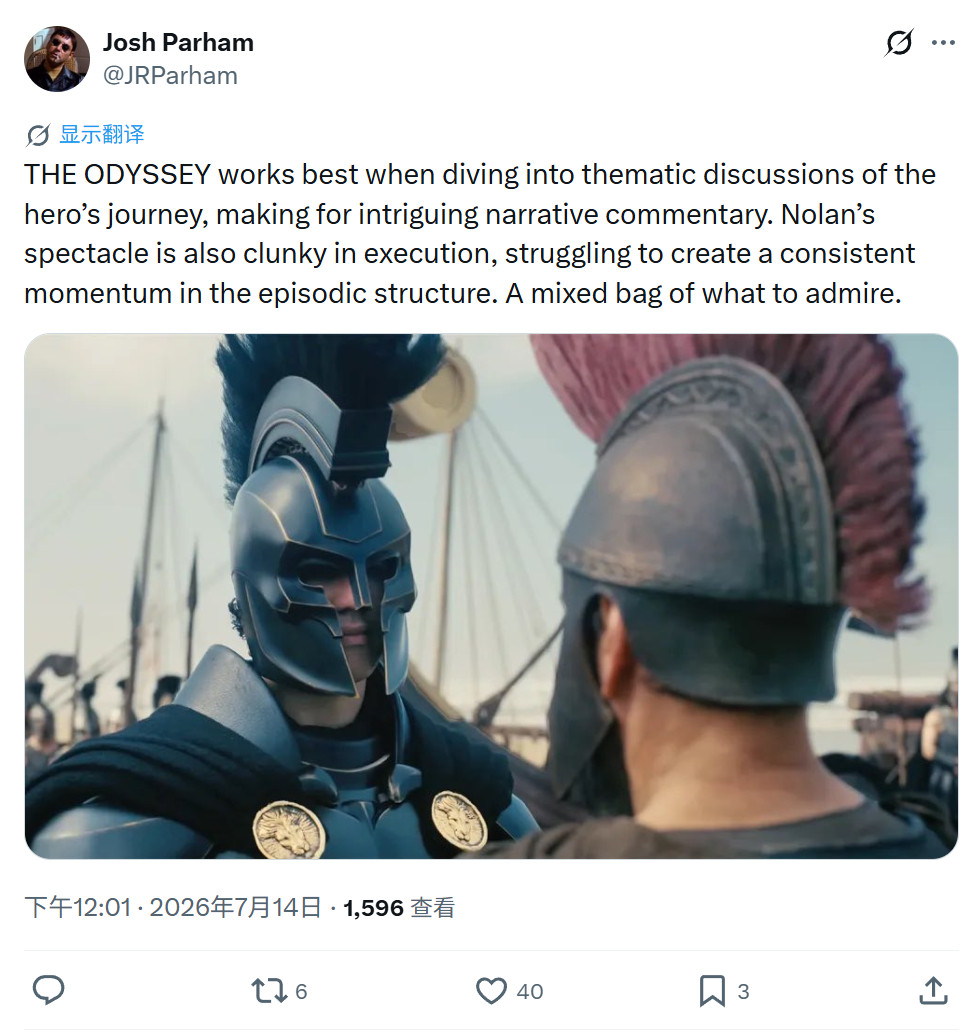The image size is (972, 1034).
Task: Click the Josh Parham display name
Action: [x=178, y=42]
